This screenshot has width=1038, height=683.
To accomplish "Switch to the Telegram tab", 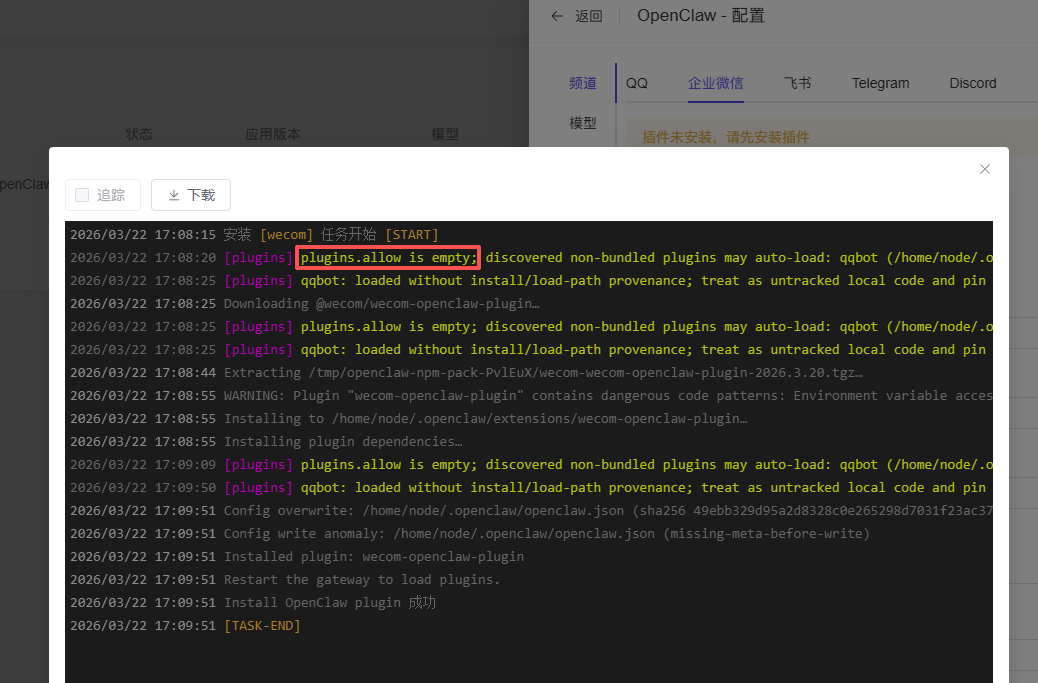I will coord(880,83).
